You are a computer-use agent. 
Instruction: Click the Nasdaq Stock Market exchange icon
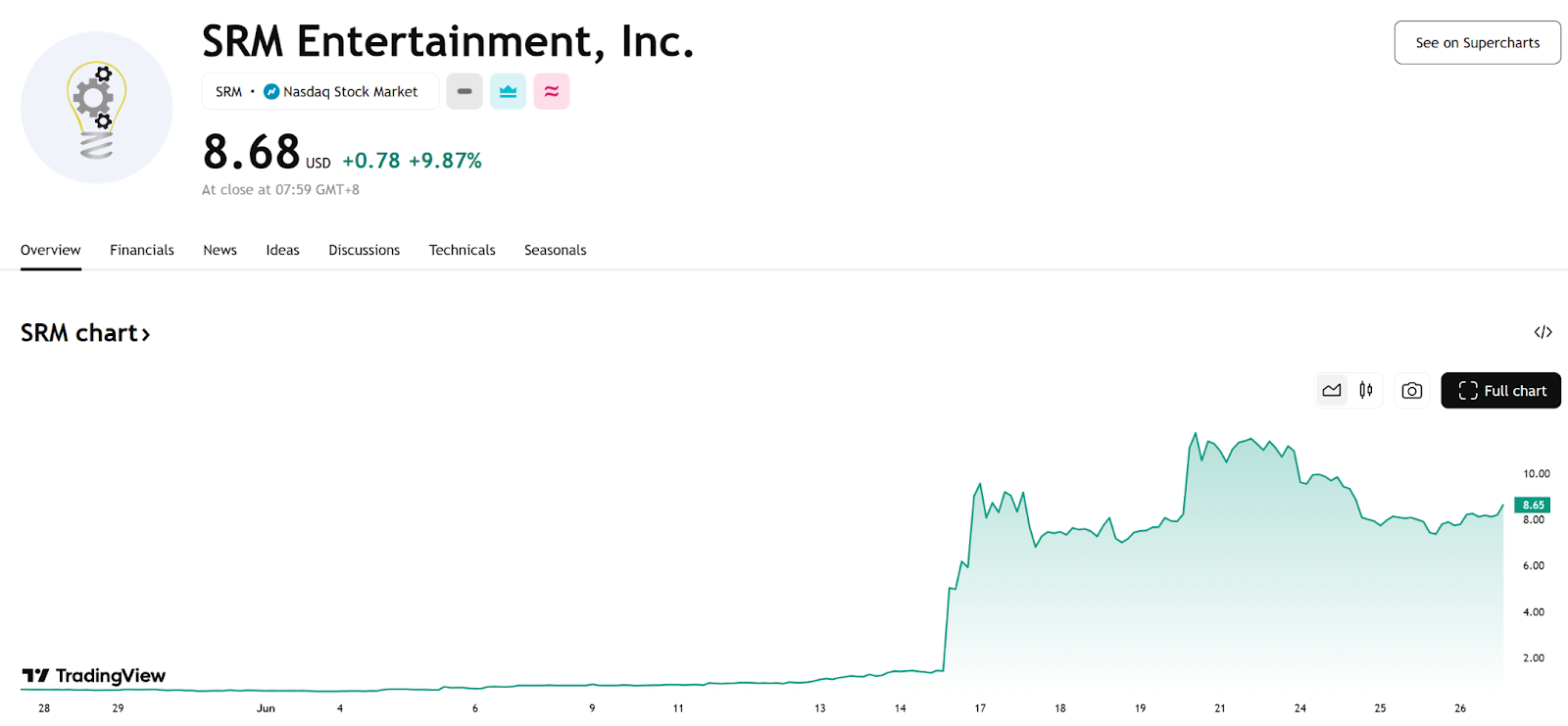[x=271, y=91]
